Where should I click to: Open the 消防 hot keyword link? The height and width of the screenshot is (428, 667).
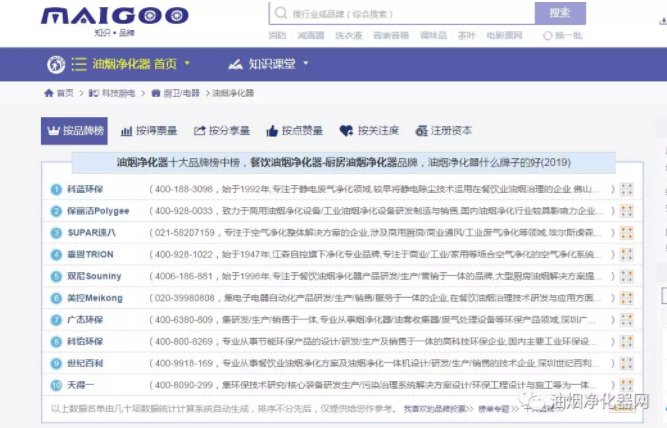click(277, 35)
